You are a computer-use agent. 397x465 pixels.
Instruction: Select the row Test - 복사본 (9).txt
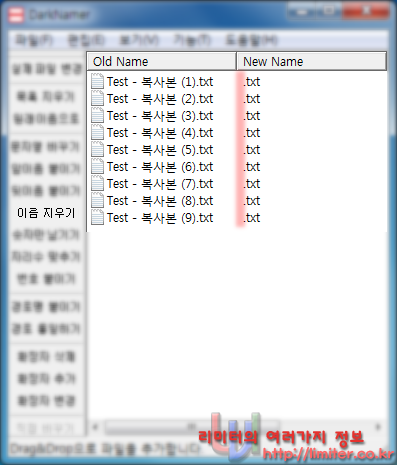click(237, 218)
